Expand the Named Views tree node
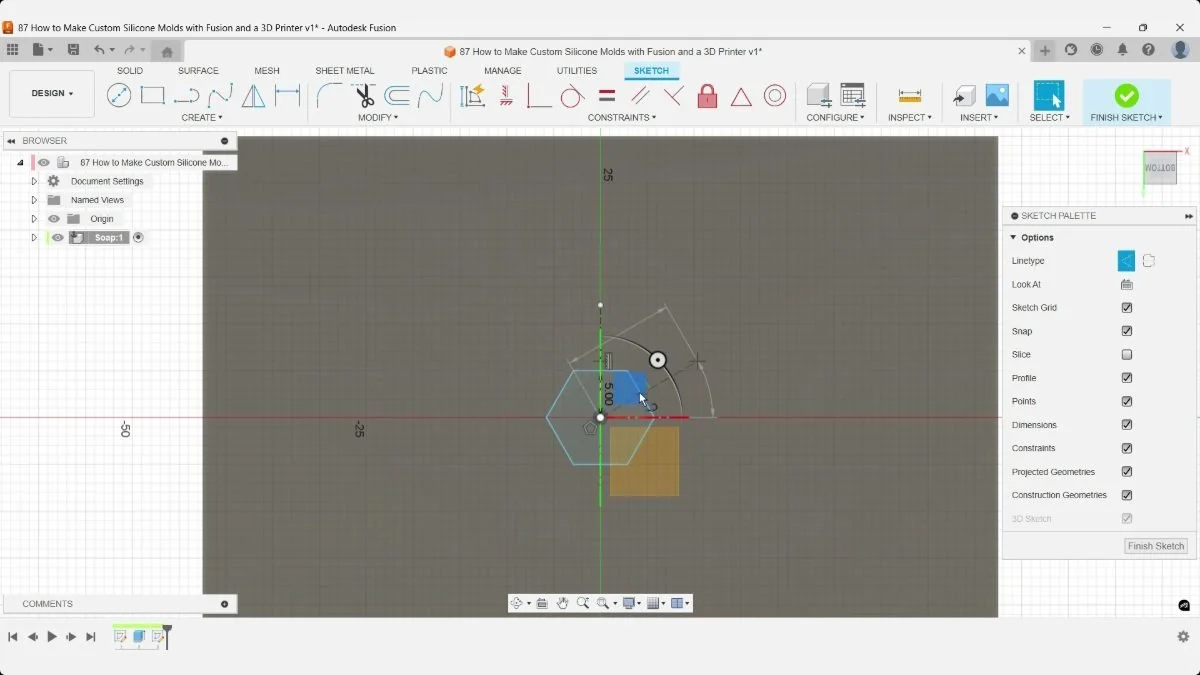Screen dimensions: 1200x675 tap(34, 200)
